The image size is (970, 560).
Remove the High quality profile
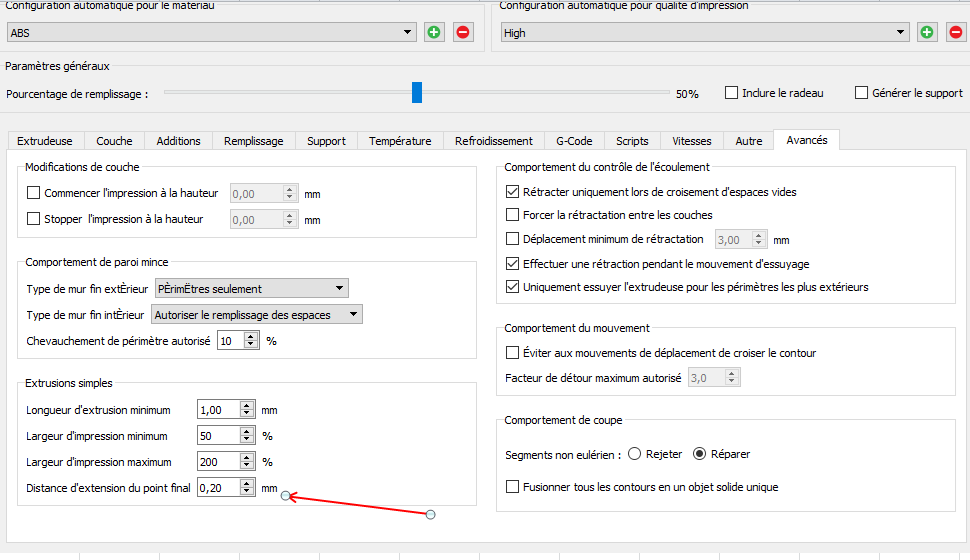pyautogui.click(x=956, y=32)
